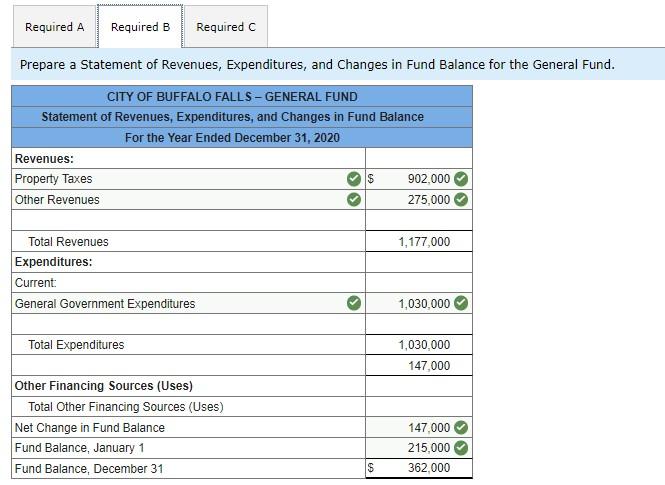
Task: Click the green checkmark beside Property Taxes label
Action: coord(354,179)
